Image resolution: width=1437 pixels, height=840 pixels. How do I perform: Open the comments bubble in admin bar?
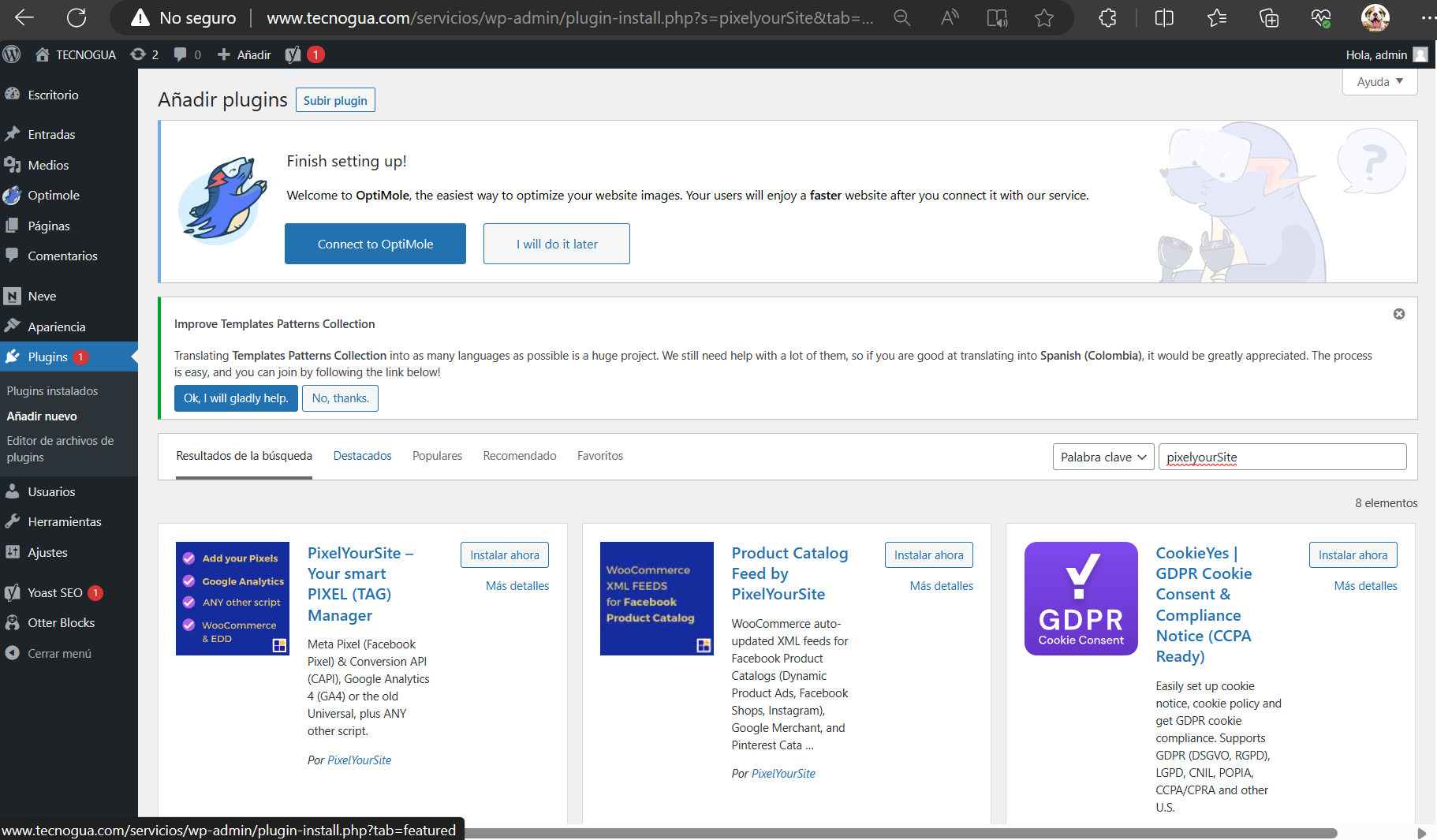pyautogui.click(x=187, y=54)
